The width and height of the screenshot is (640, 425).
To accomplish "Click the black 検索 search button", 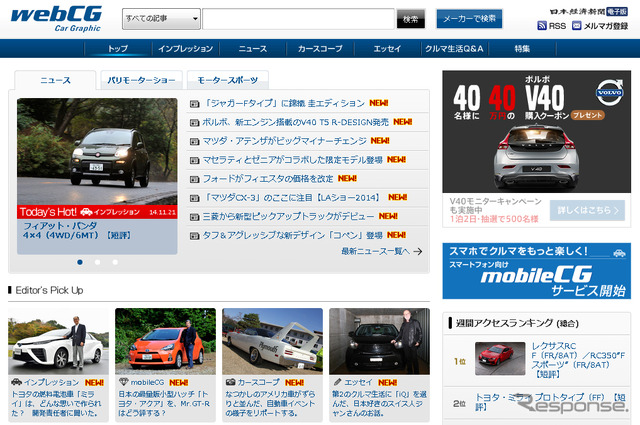I will click(411, 19).
